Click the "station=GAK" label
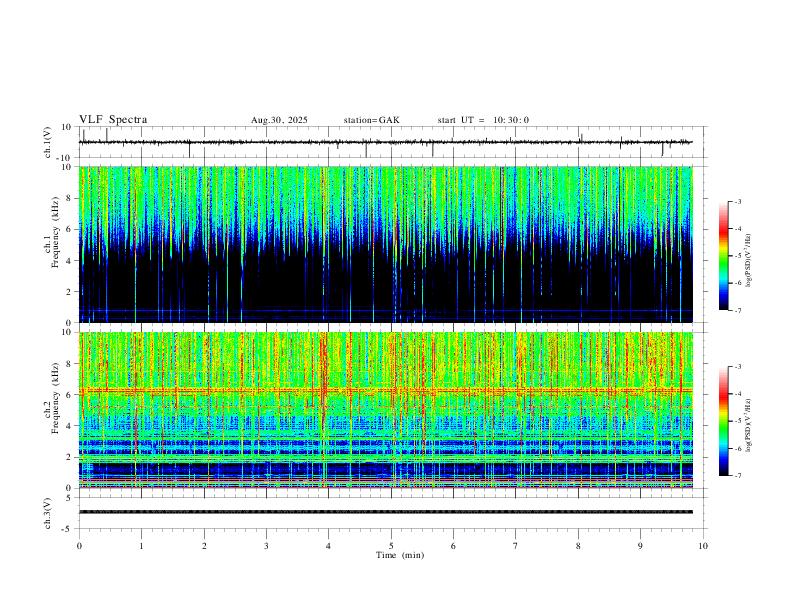 pos(371,120)
